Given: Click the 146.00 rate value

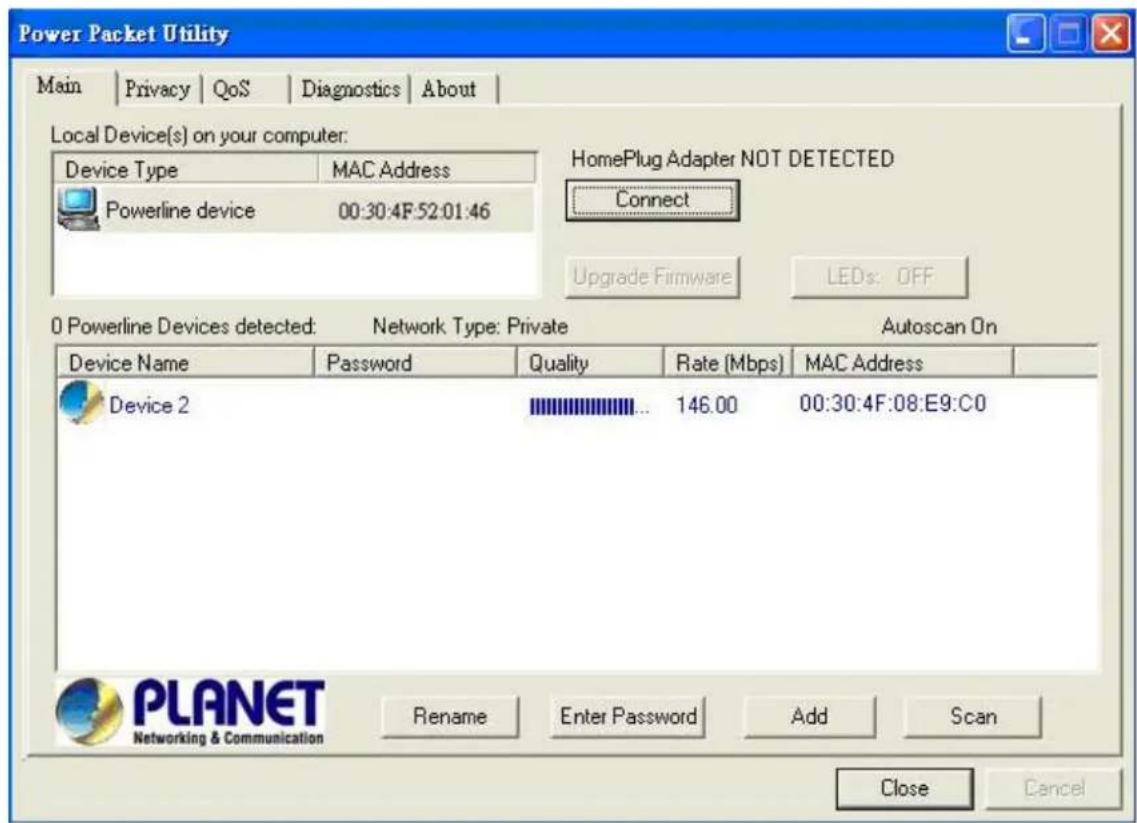Looking at the screenshot, I should 706,405.
